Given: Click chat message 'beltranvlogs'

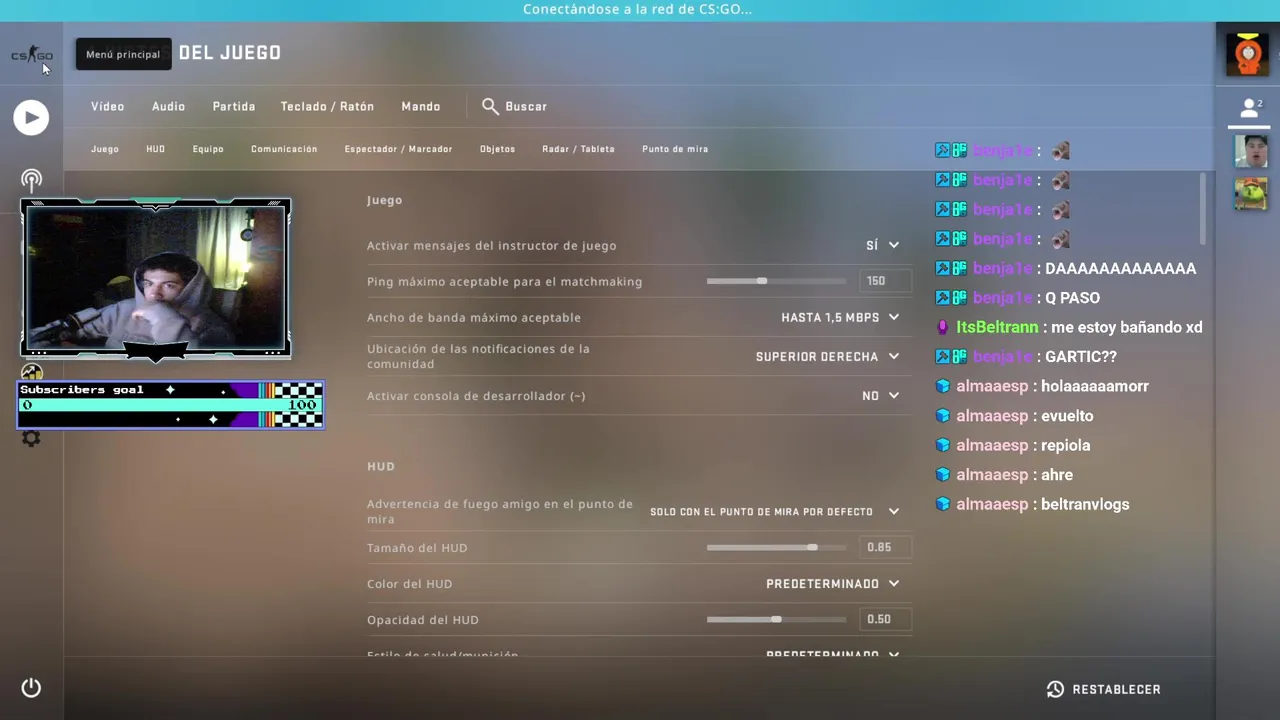Looking at the screenshot, I should (x=1085, y=504).
